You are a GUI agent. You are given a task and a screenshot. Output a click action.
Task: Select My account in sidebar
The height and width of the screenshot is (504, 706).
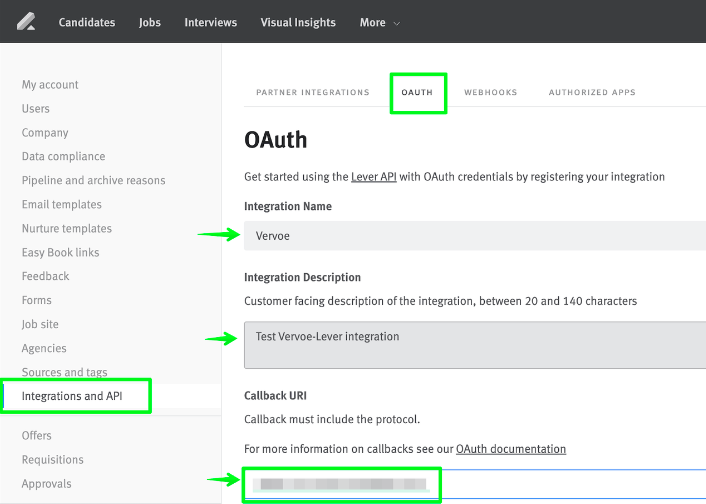pyautogui.click(x=50, y=85)
